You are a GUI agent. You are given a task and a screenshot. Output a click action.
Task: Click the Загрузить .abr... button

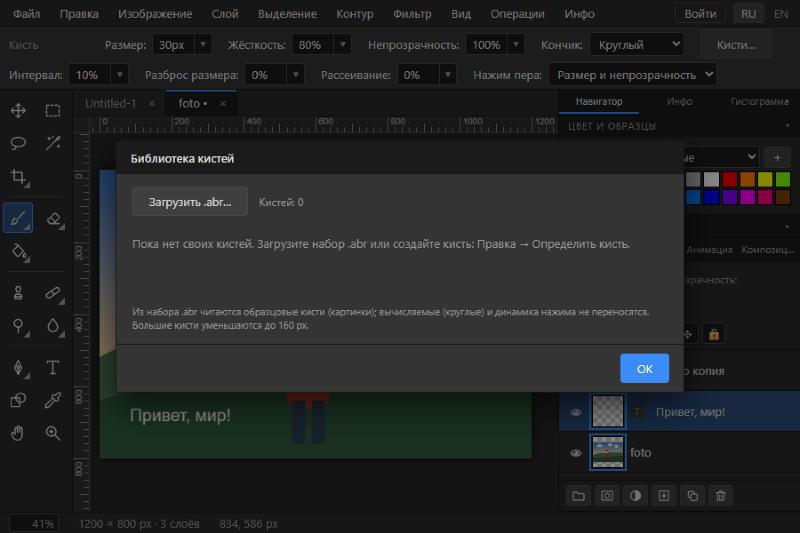pos(190,202)
